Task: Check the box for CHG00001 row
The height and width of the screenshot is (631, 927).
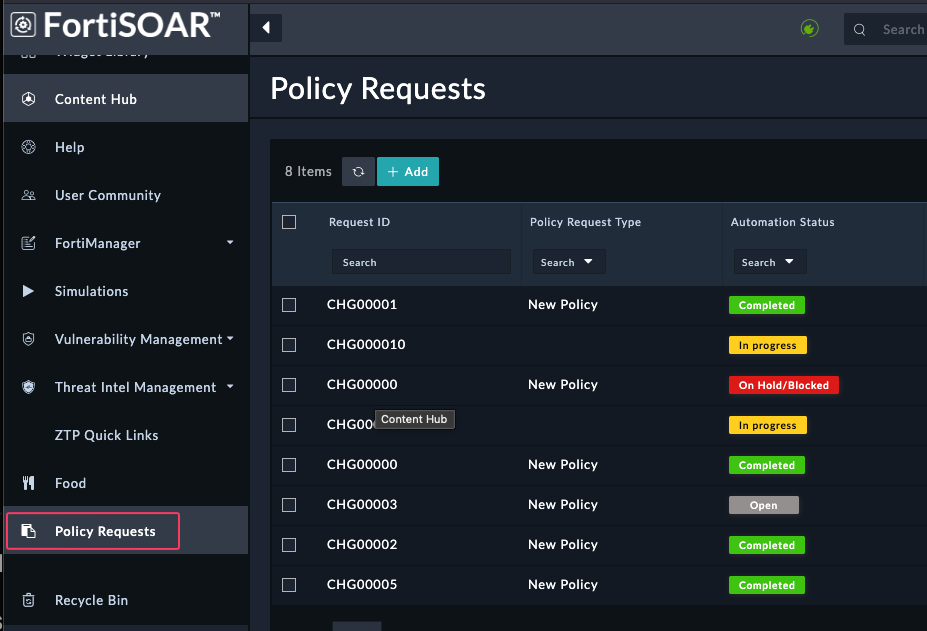Action: pos(289,305)
